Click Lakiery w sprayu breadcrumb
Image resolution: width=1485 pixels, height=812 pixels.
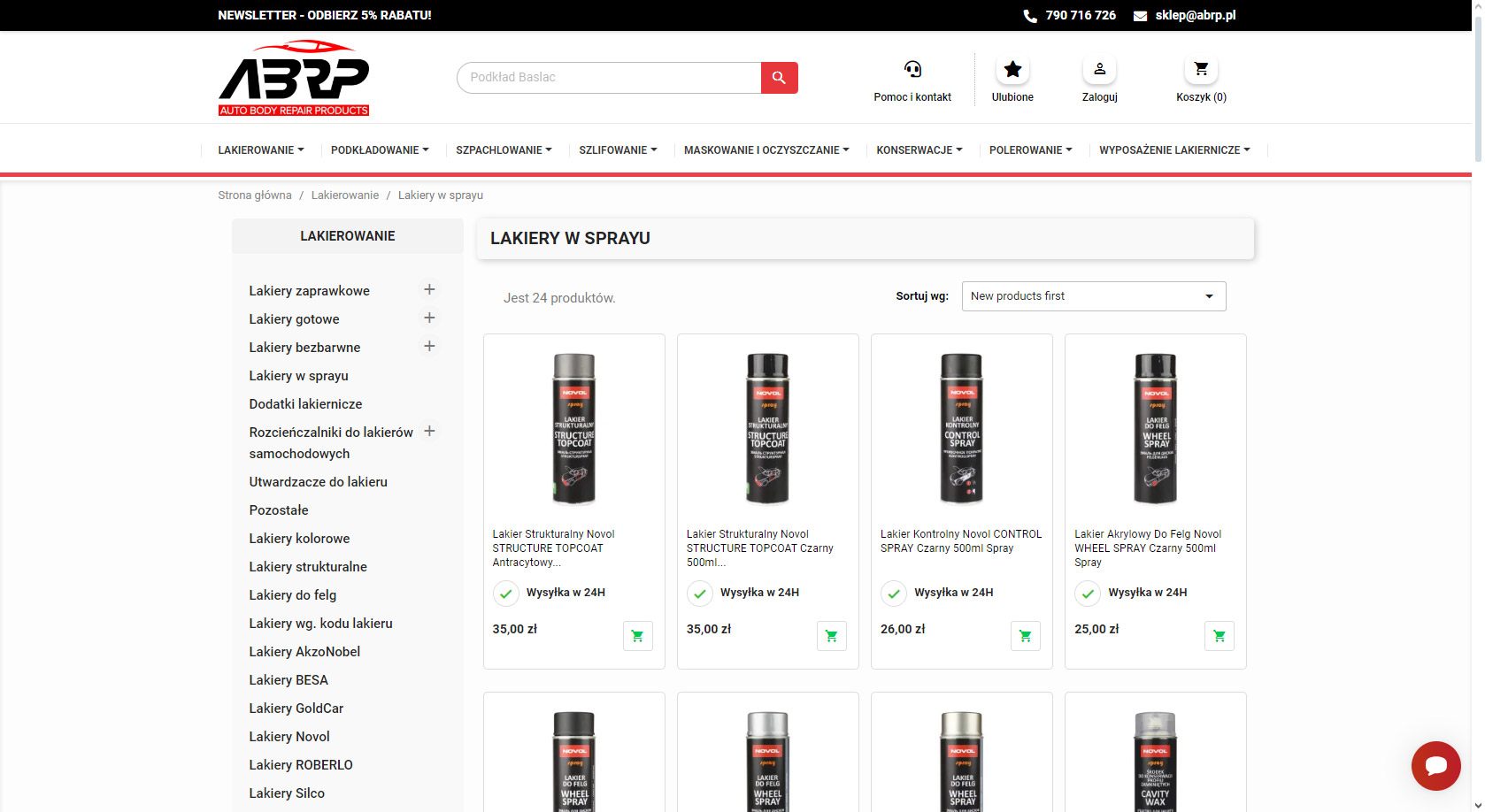click(x=441, y=195)
